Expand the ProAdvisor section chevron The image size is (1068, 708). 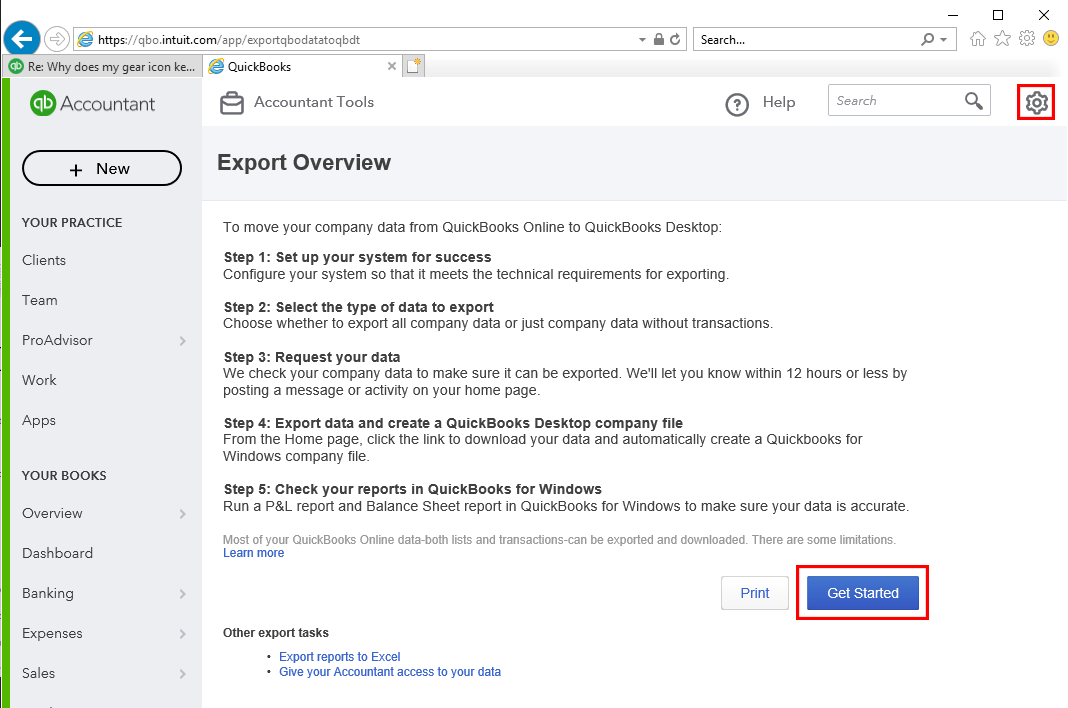pos(183,340)
